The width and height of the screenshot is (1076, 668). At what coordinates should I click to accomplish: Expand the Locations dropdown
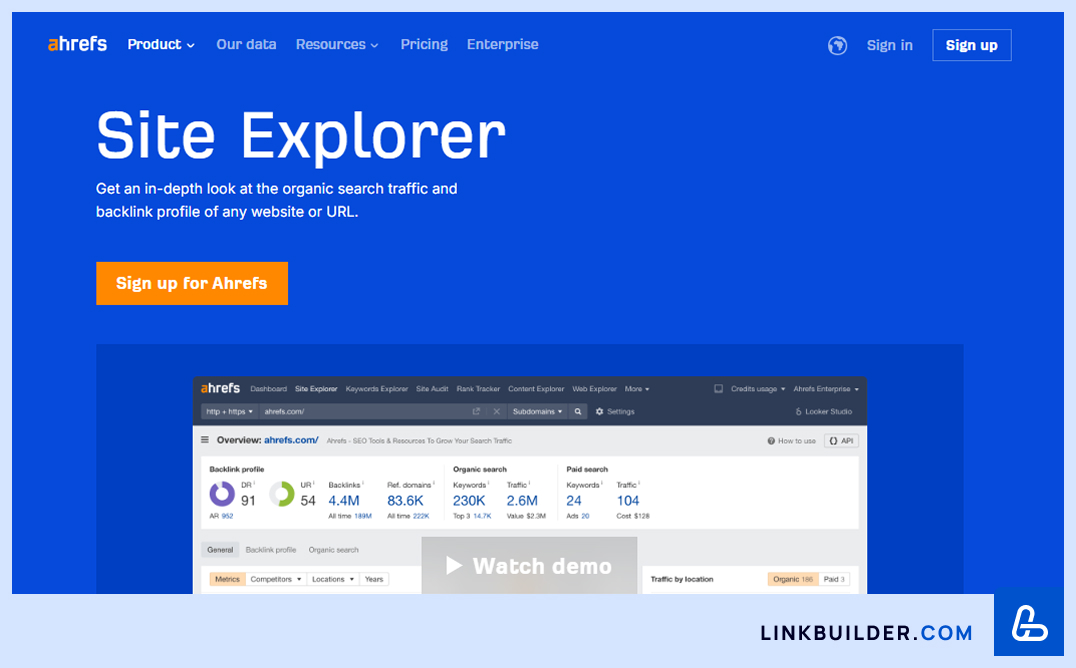click(x=333, y=579)
